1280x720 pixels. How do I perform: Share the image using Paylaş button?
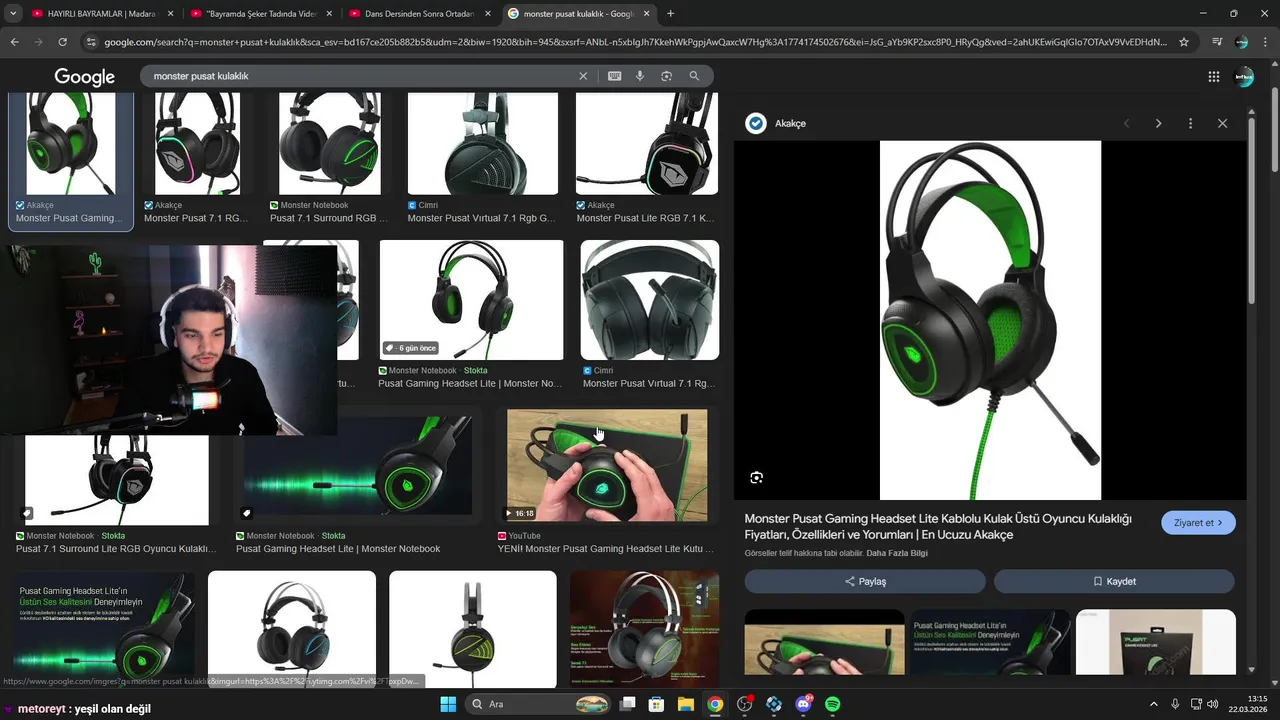tap(865, 581)
